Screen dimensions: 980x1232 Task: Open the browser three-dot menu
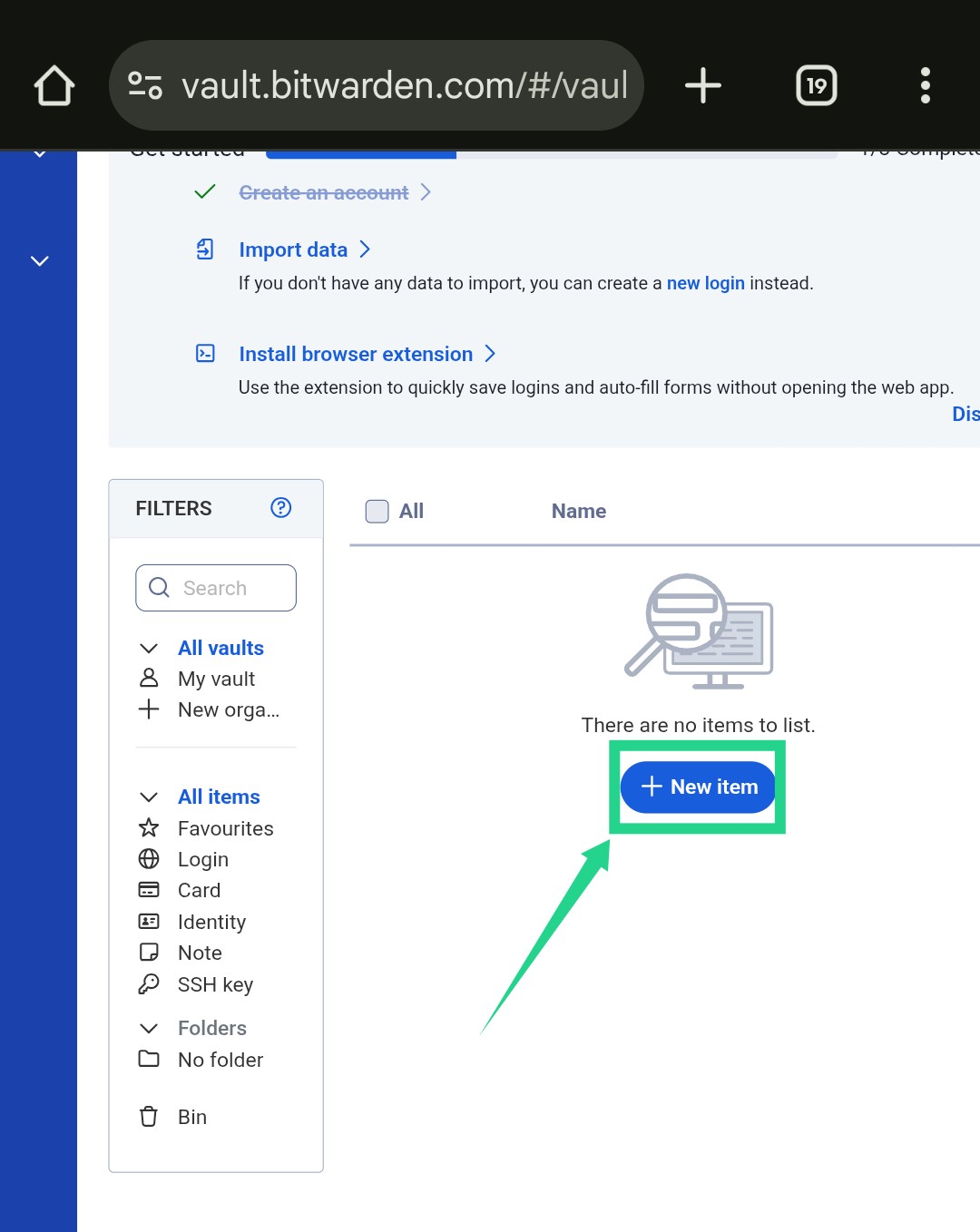(925, 86)
